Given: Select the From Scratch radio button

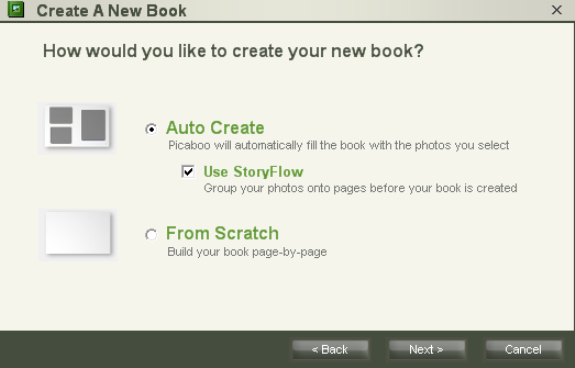Looking at the screenshot, I should tap(151, 235).
